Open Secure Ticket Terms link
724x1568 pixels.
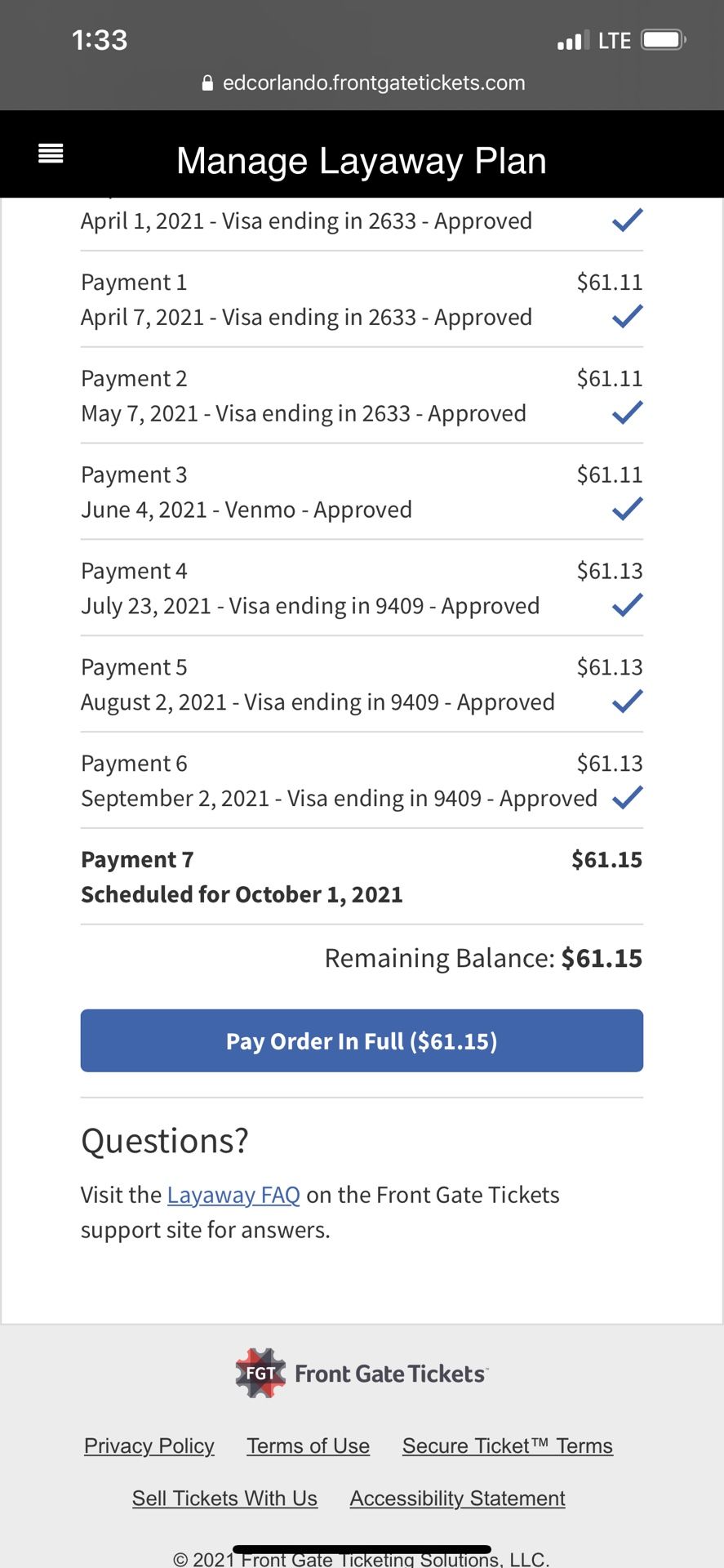coord(507,1445)
